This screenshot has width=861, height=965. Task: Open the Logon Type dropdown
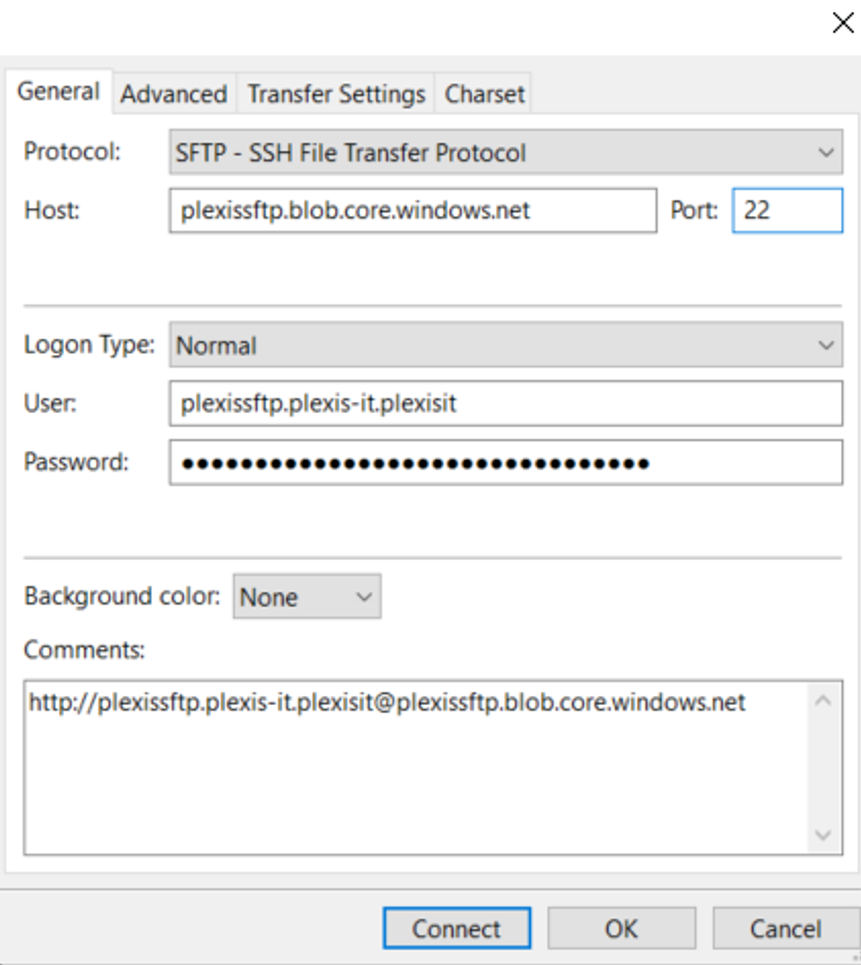point(506,345)
